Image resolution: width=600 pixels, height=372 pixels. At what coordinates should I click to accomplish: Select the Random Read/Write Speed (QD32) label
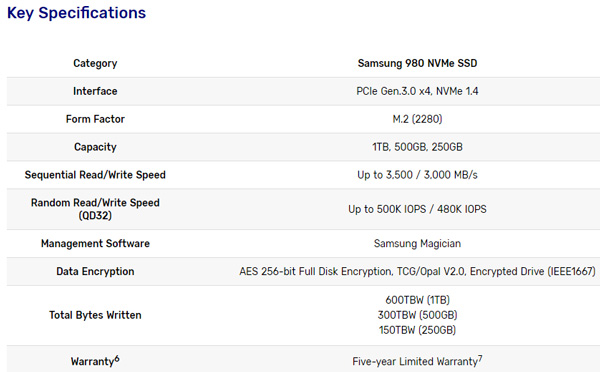click(x=95, y=209)
